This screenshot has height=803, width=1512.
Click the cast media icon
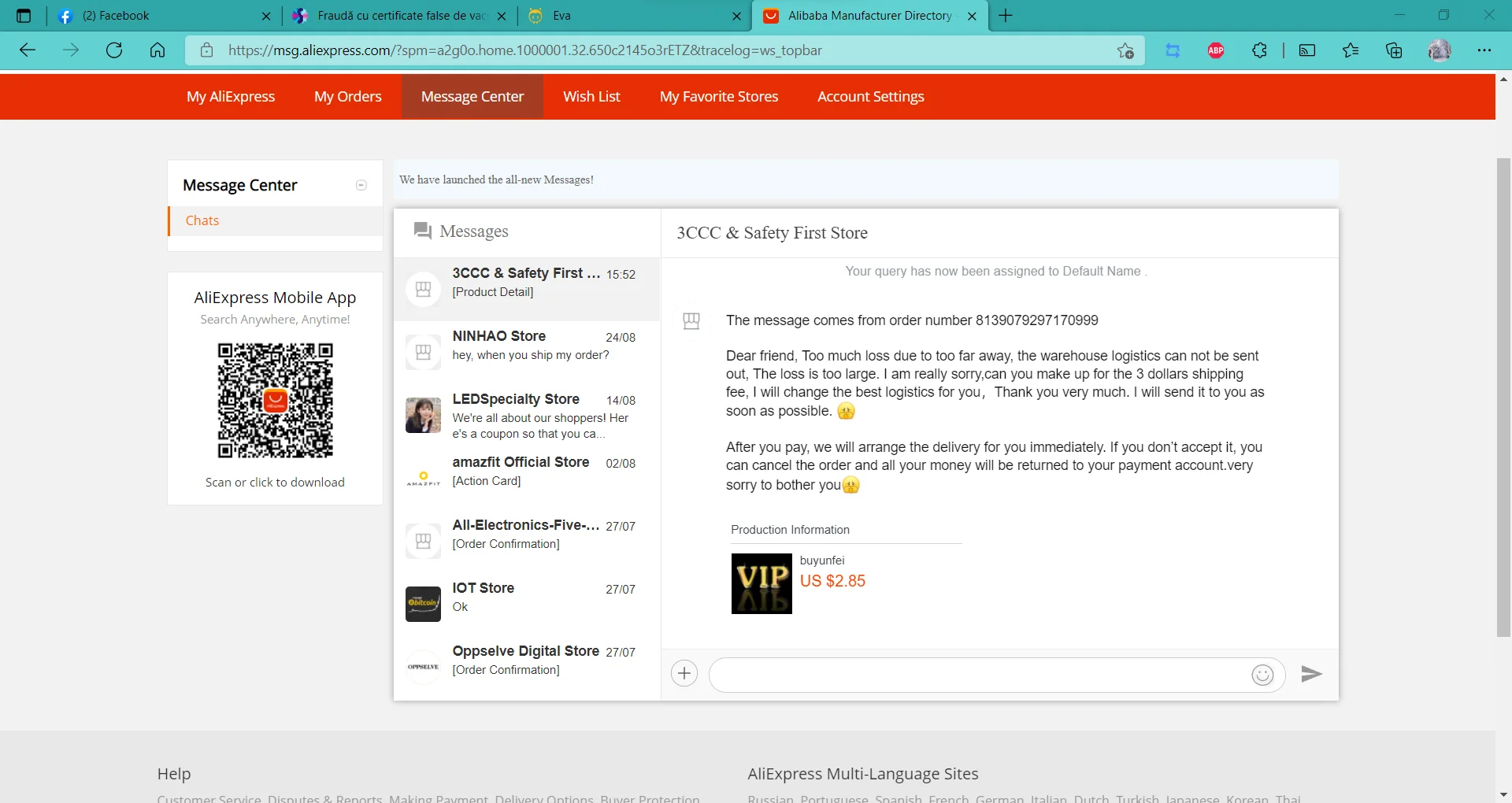pos(1307,50)
